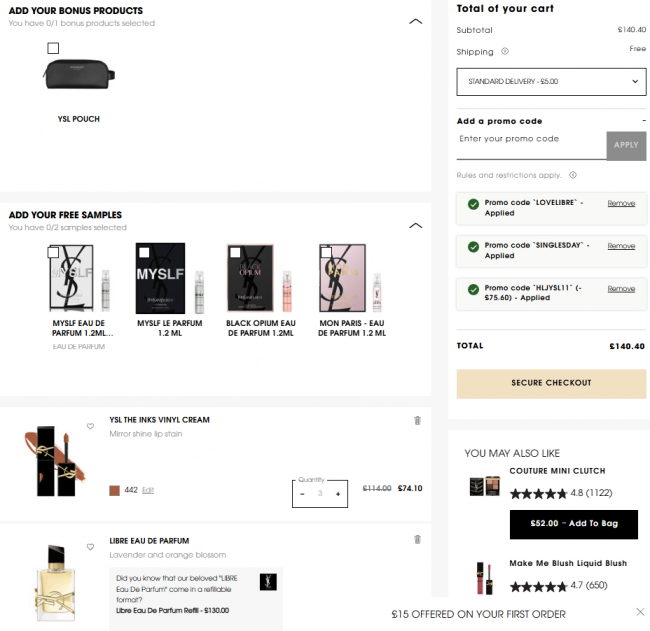
Task: Collapse the Add Your Bonus Products section
Action: tap(416, 20)
